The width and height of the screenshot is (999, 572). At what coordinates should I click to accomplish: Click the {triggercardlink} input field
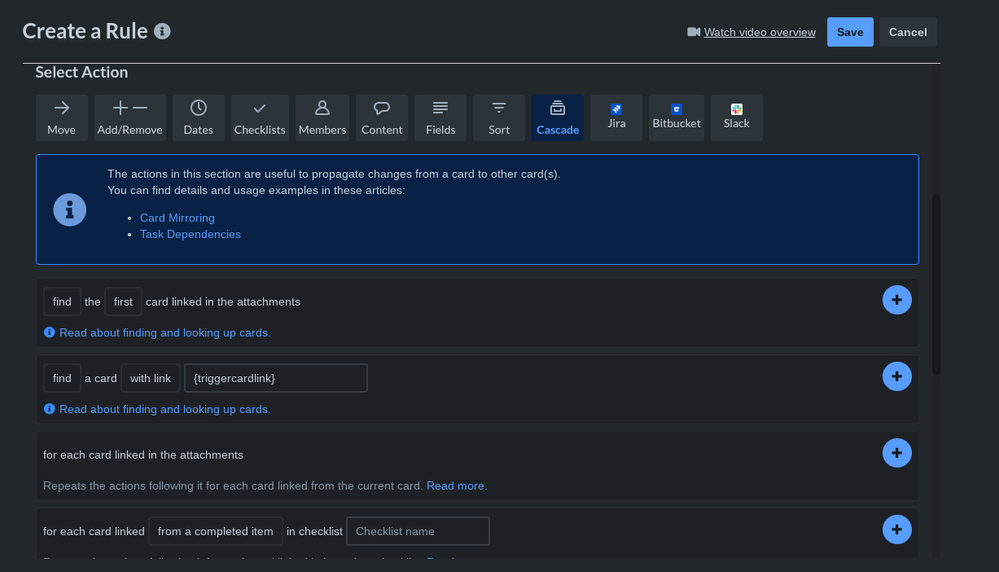pyautogui.click(x=276, y=378)
